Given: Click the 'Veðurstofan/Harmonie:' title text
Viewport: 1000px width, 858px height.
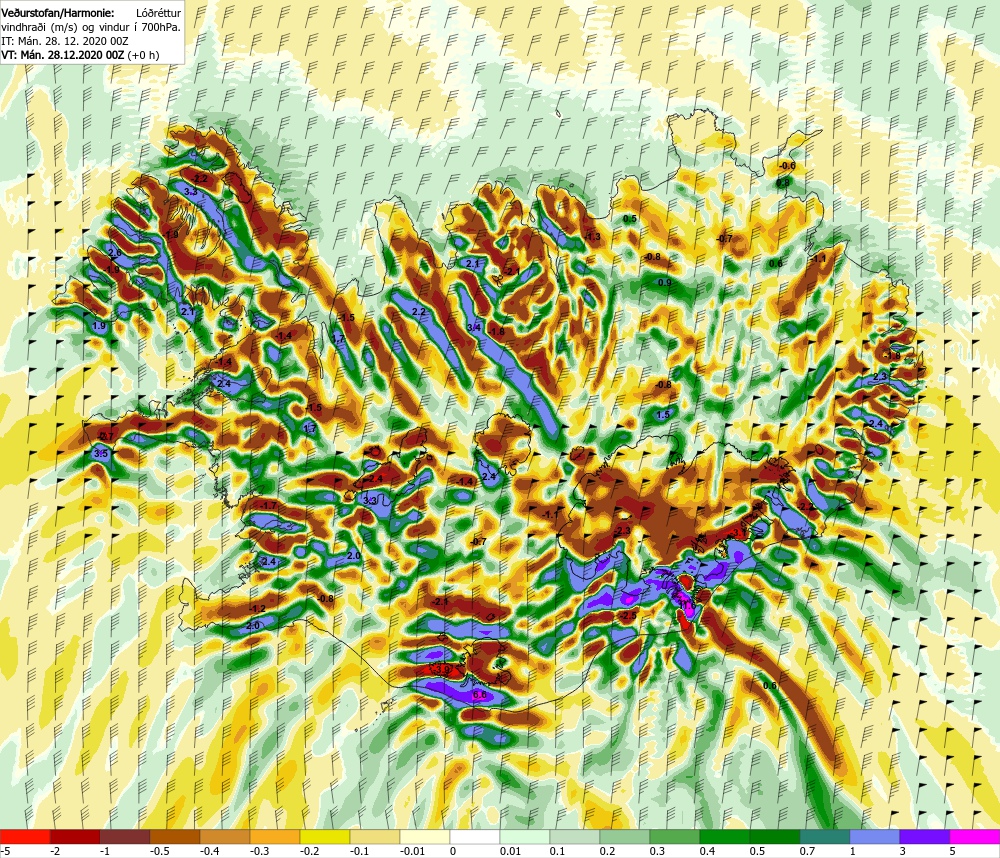Looking at the screenshot, I should [x=59, y=13].
